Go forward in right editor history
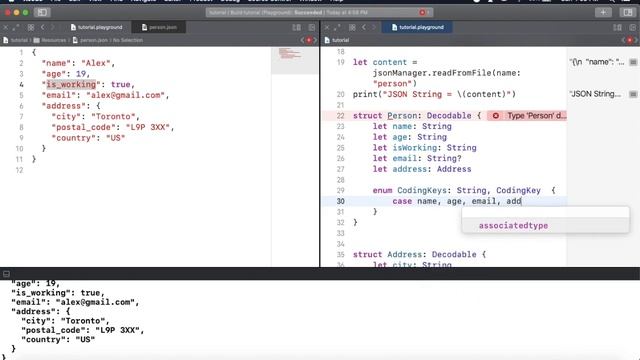This screenshot has height=360, width=640. (x=373, y=27)
